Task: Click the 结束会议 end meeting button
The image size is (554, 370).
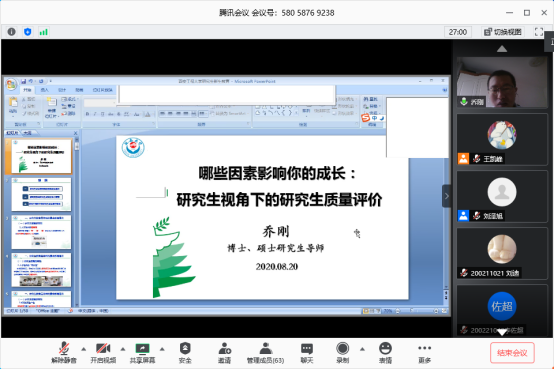Action: click(512, 353)
